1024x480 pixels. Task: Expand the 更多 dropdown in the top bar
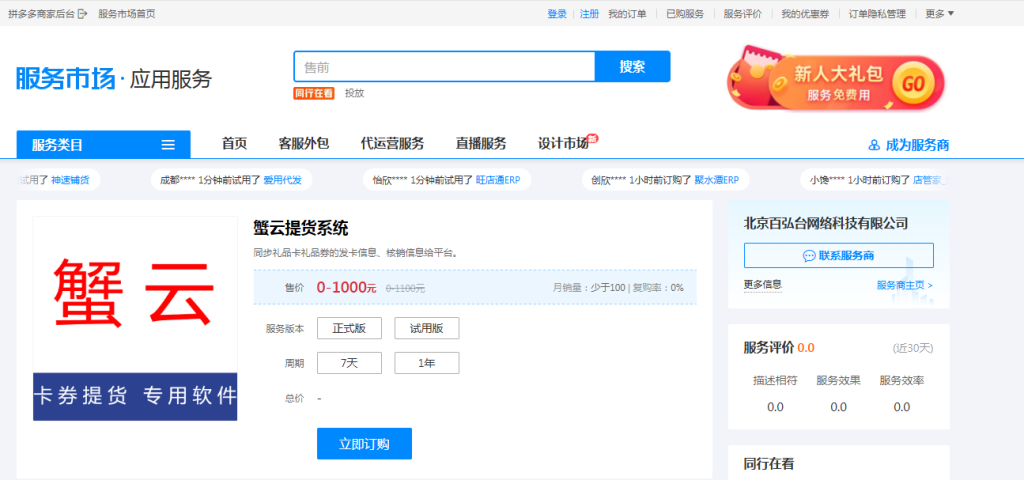(940, 14)
